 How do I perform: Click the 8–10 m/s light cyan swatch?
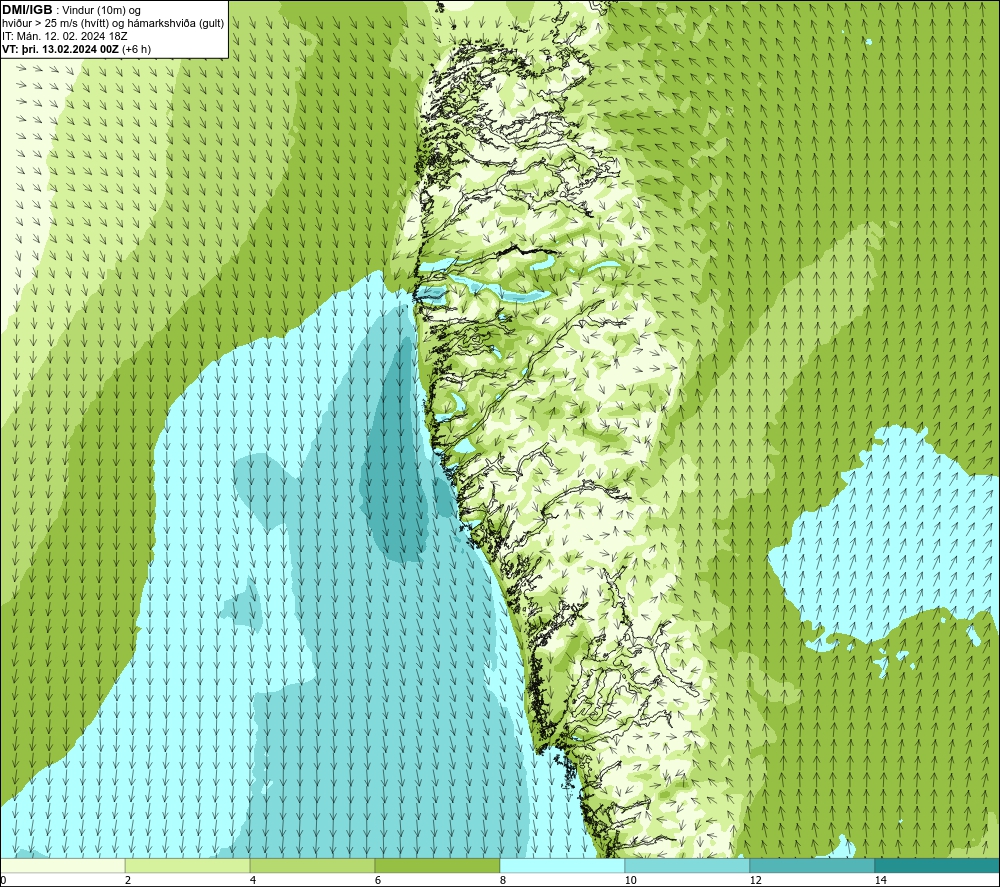[x=562, y=865]
